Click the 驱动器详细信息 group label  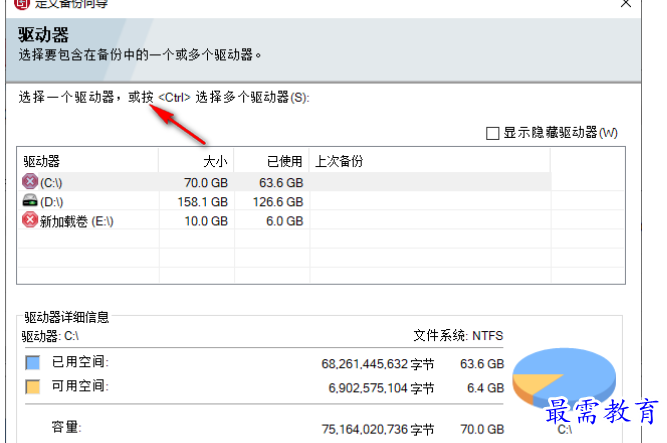65,317
